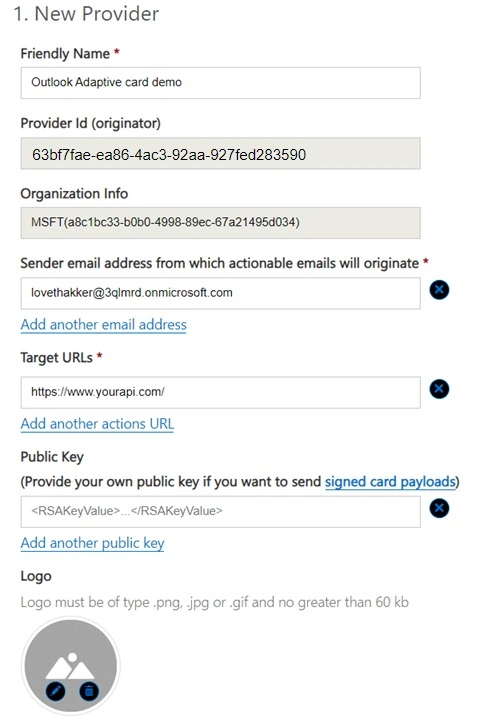Select the logo placeholder image
The width and height of the screenshot is (493, 719).
click(71, 665)
